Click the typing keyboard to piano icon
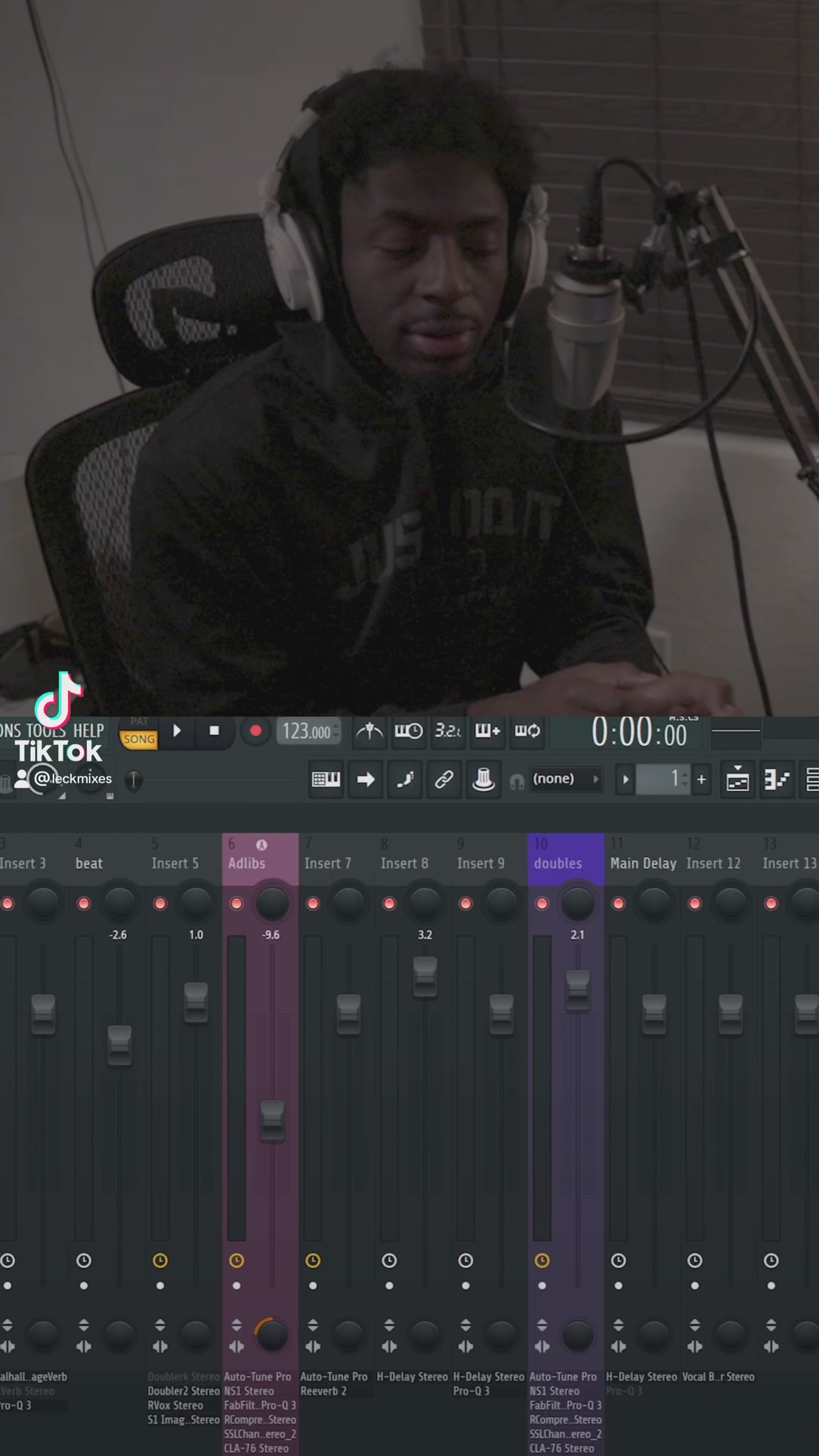 click(x=326, y=780)
